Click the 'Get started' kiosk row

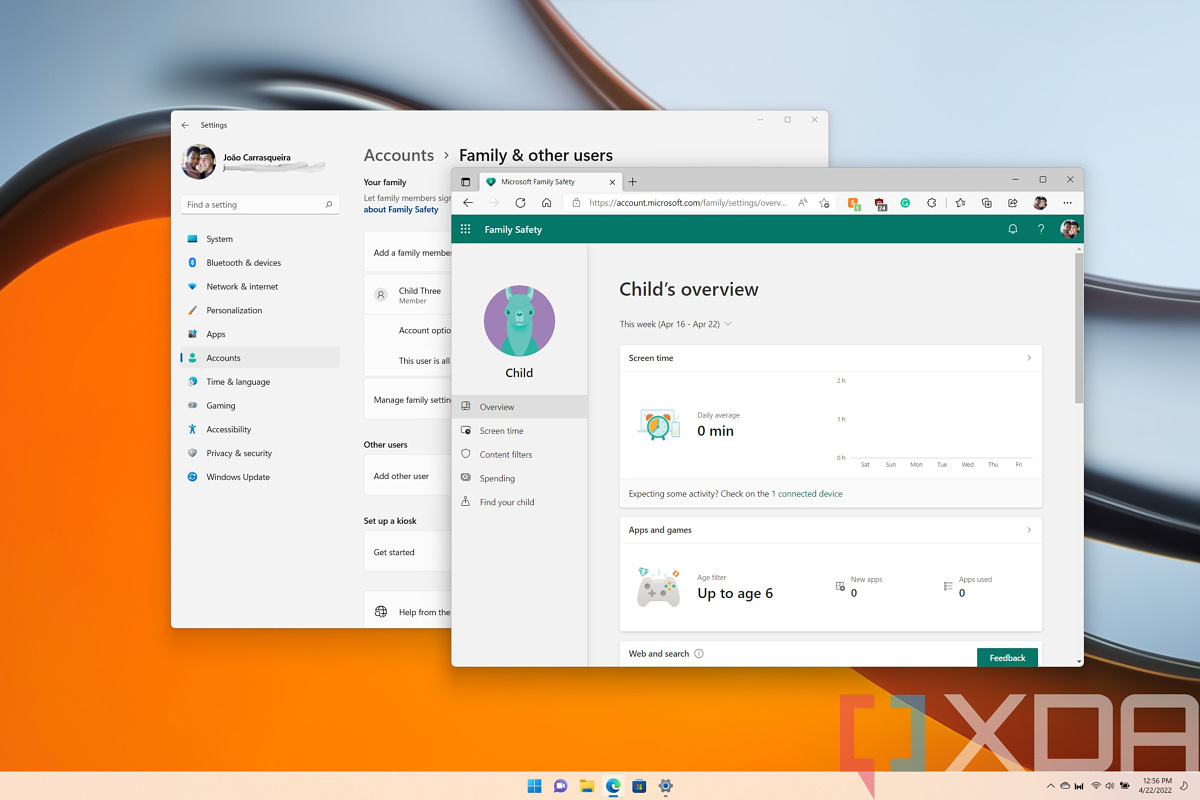(x=408, y=552)
